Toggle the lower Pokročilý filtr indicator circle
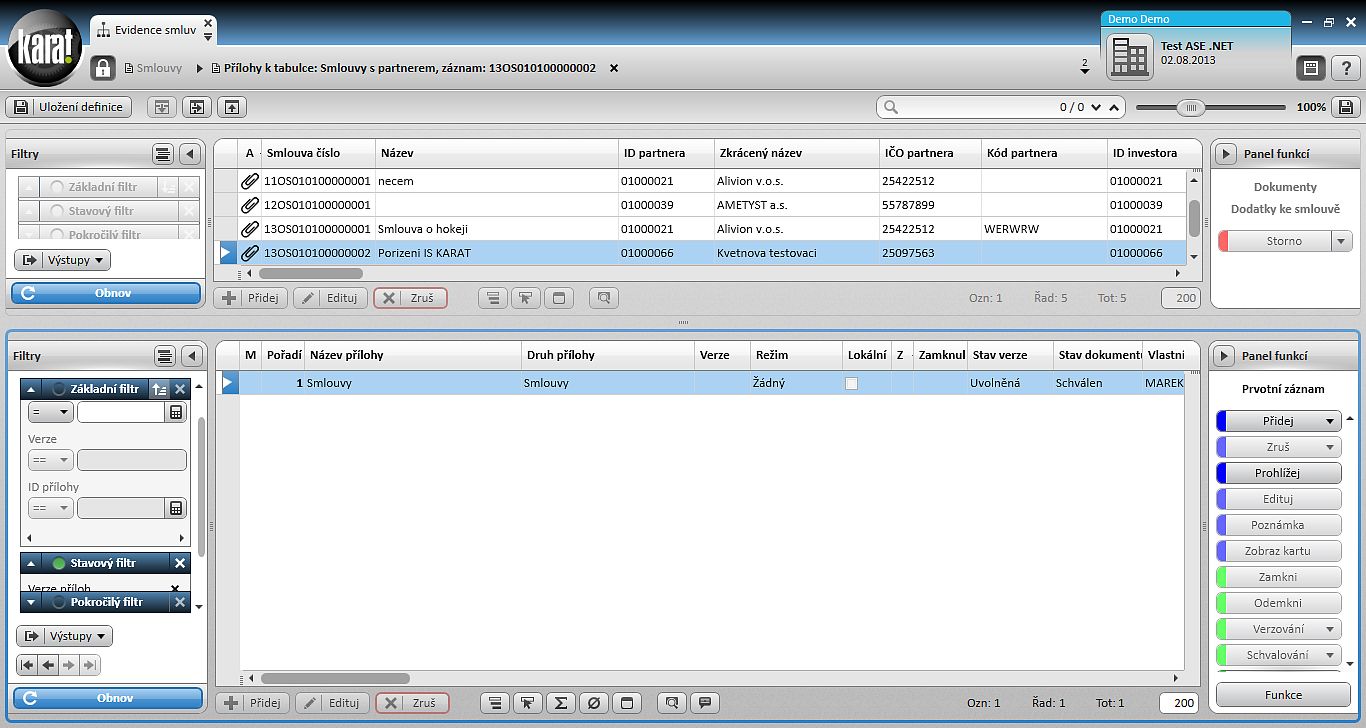This screenshot has width=1366, height=728. (x=59, y=602)
